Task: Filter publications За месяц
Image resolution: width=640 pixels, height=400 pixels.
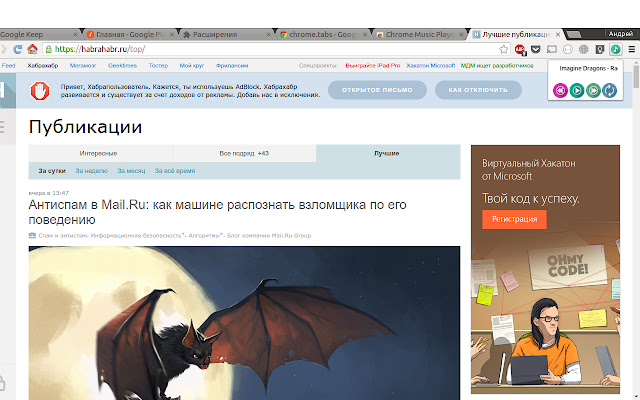Action: [x=131, y=171]
